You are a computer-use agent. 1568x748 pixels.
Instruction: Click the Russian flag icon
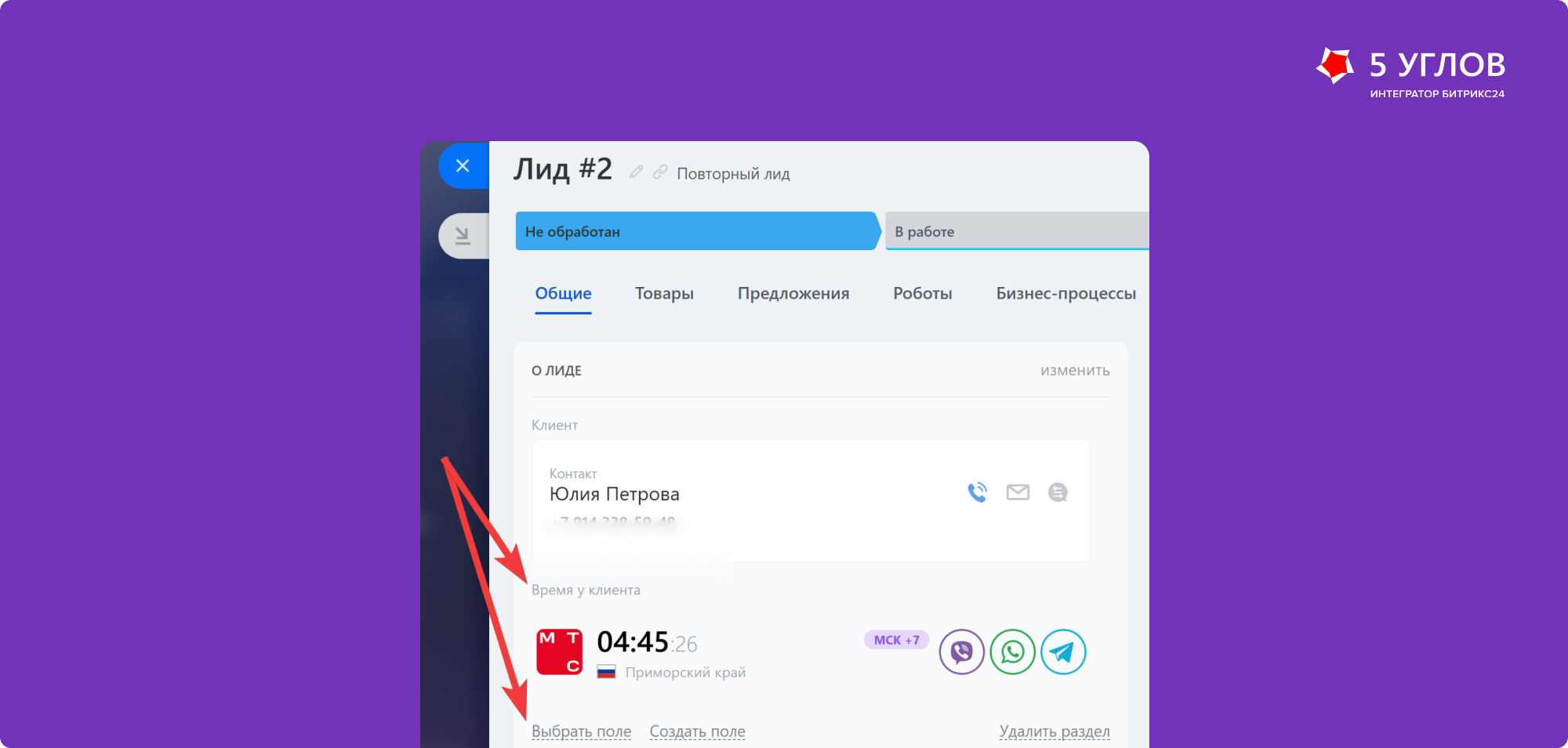tap(606, 672)
